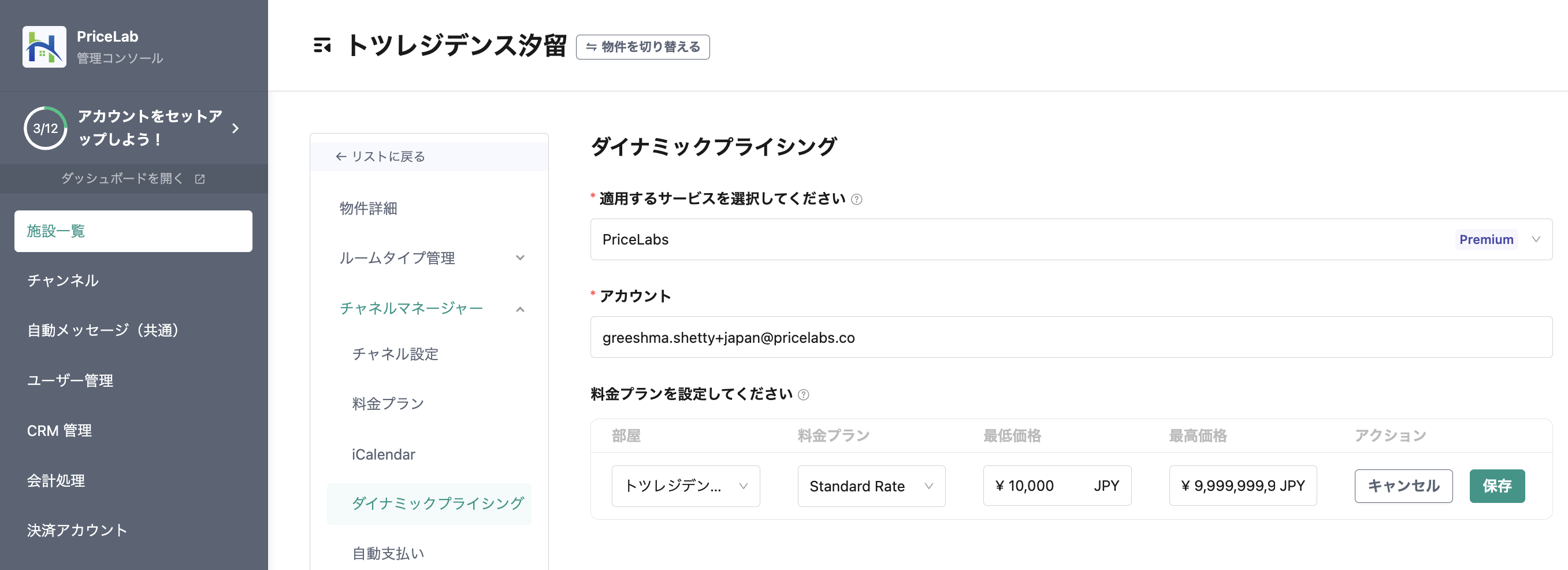Click the アカウントをセットアップしよう！ banner text

(x=150, y=128)
